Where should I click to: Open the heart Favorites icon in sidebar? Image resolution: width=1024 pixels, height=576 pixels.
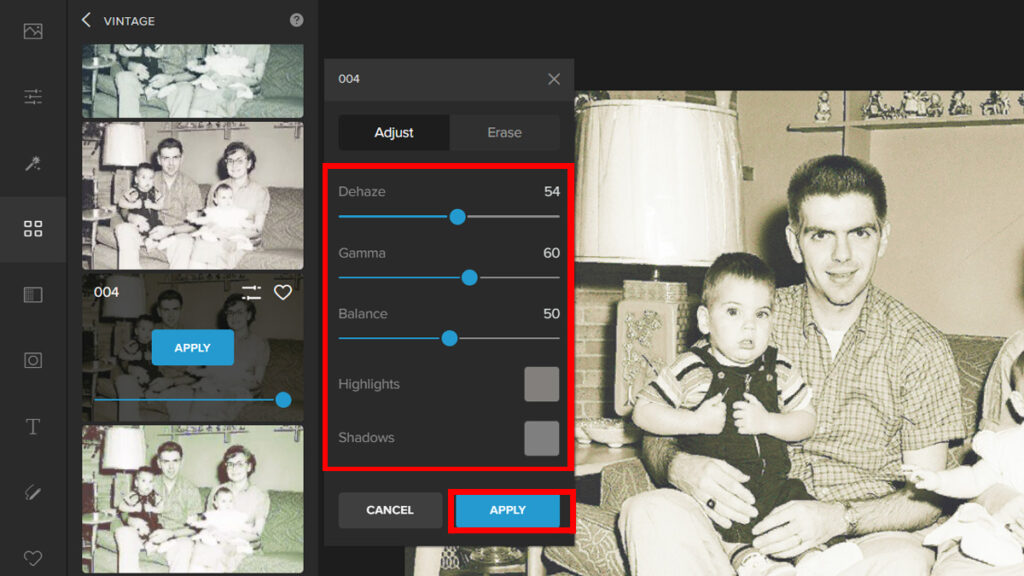[33, 557]
